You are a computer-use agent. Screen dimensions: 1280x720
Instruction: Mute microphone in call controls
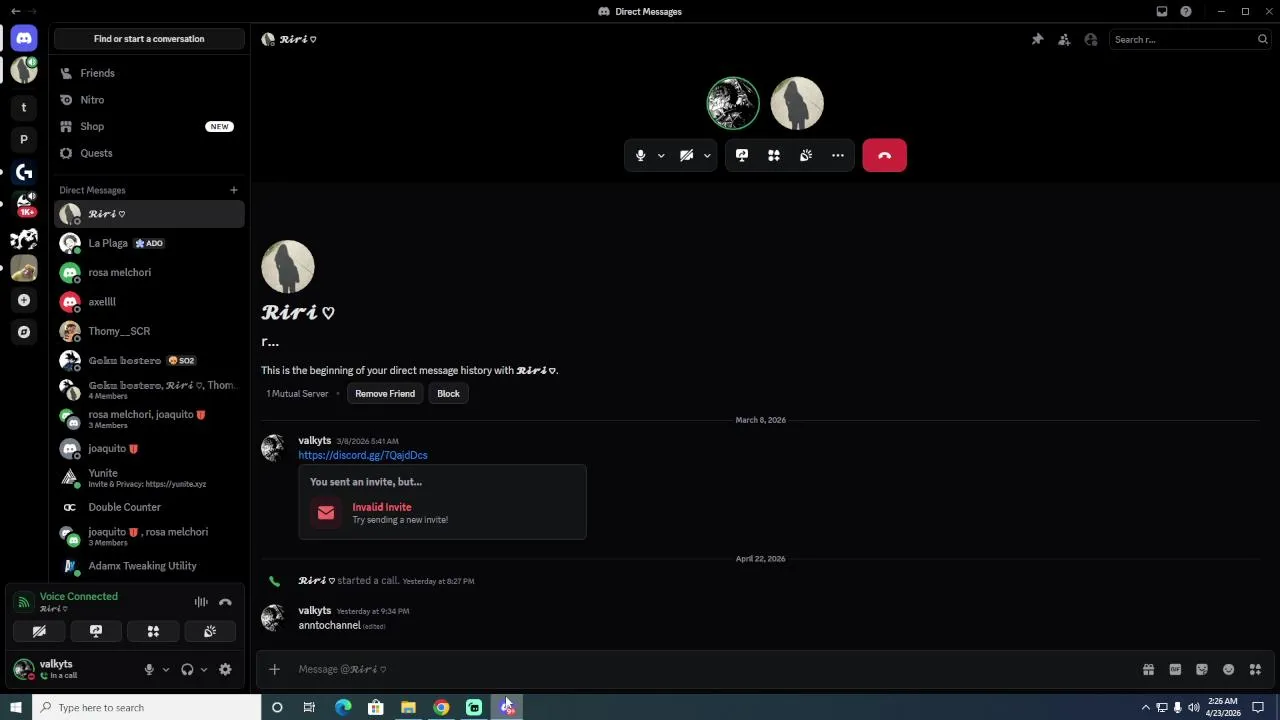(641, 155)
